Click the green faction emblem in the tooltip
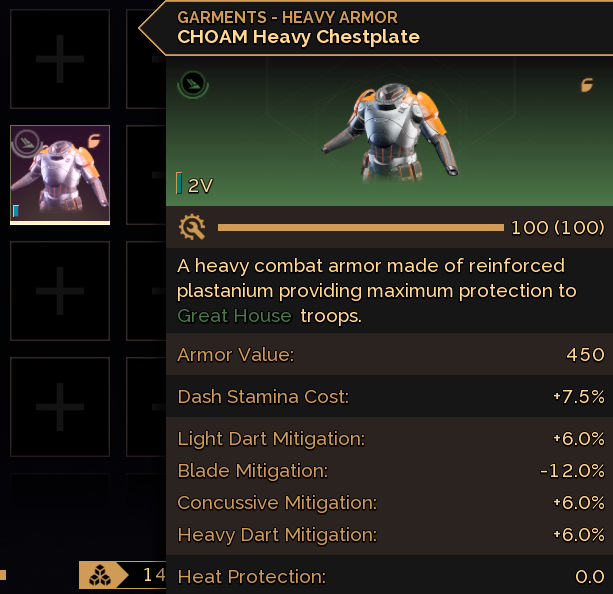 tap(192, 85)
